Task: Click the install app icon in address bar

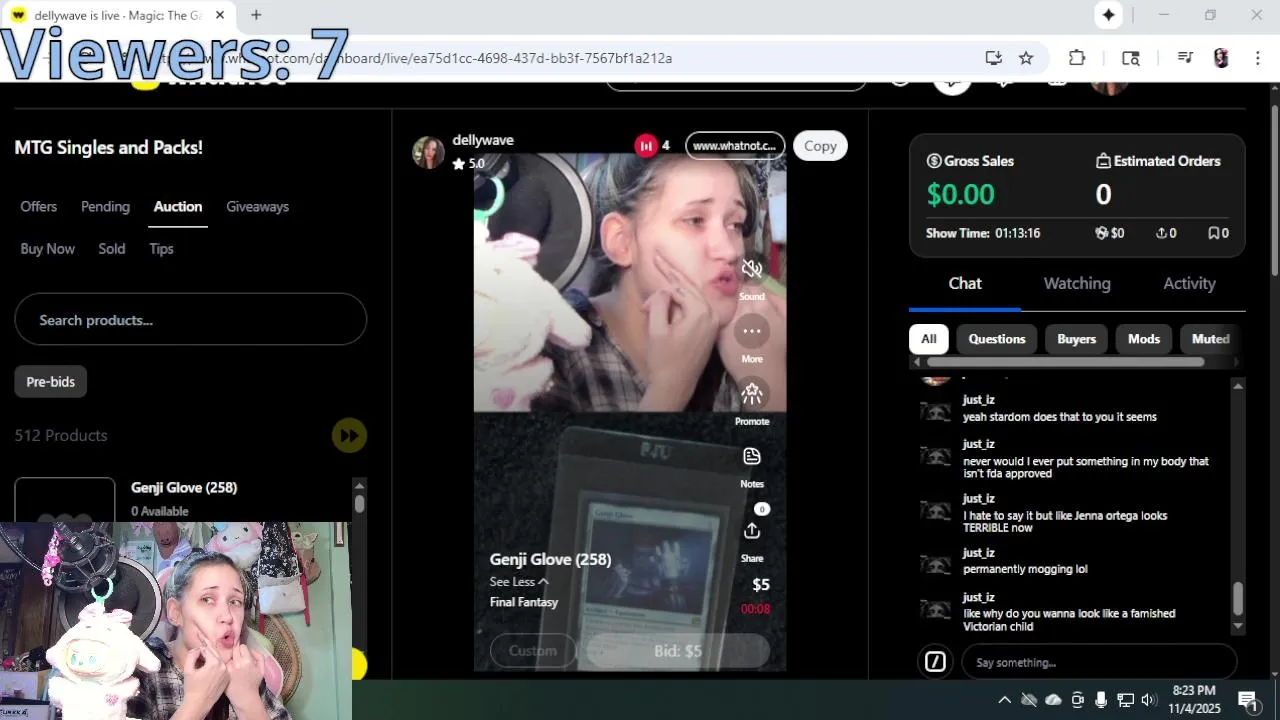Action: [x=993, y=58]
